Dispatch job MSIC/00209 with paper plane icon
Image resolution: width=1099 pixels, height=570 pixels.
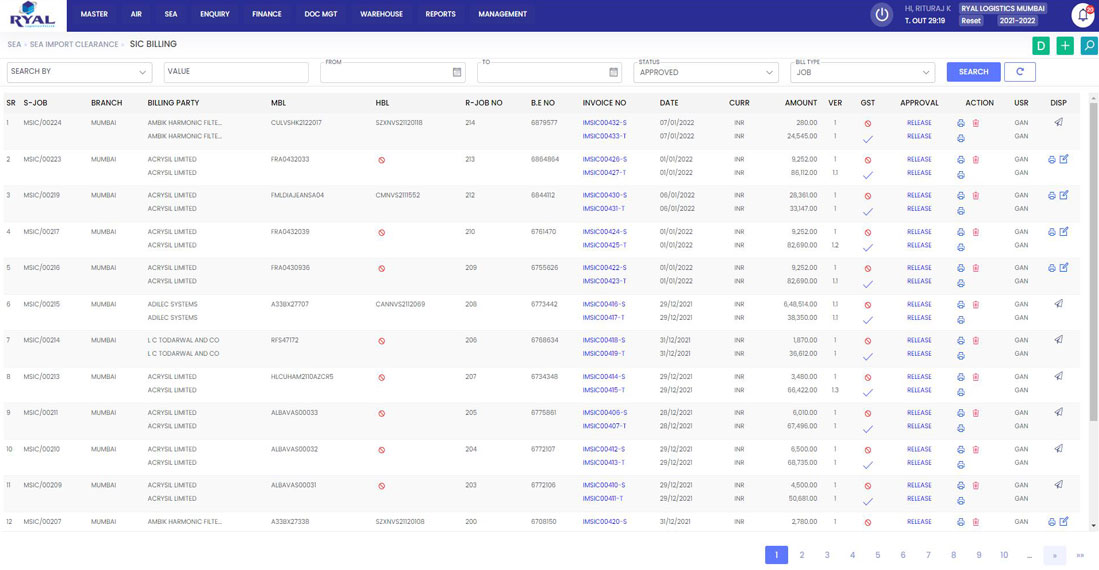(1058, 484)
